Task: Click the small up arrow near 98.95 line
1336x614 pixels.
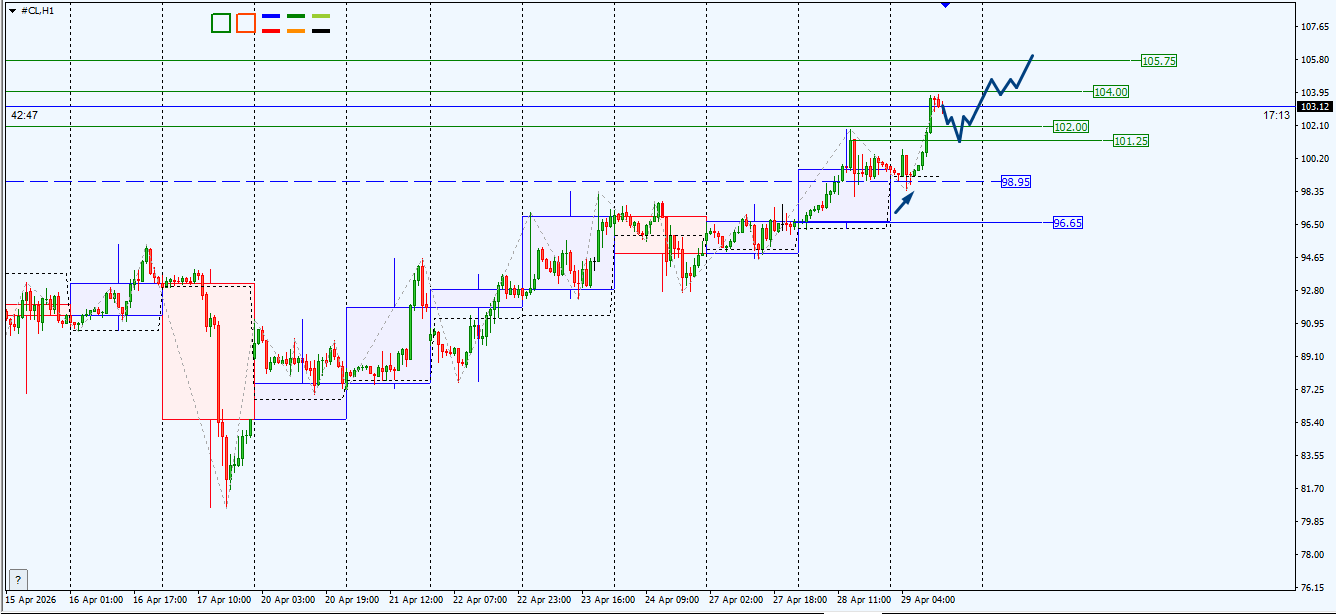Action: [x=904, y=202]
